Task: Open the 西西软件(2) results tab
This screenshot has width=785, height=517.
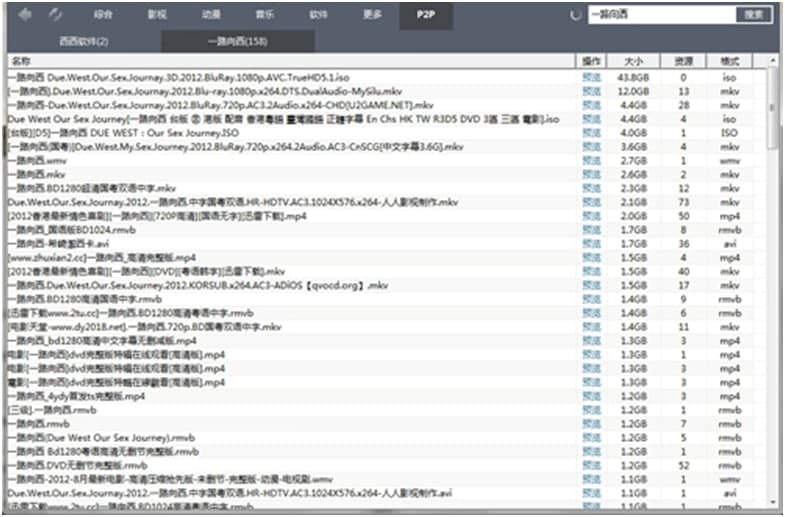Action: [84, 41]
